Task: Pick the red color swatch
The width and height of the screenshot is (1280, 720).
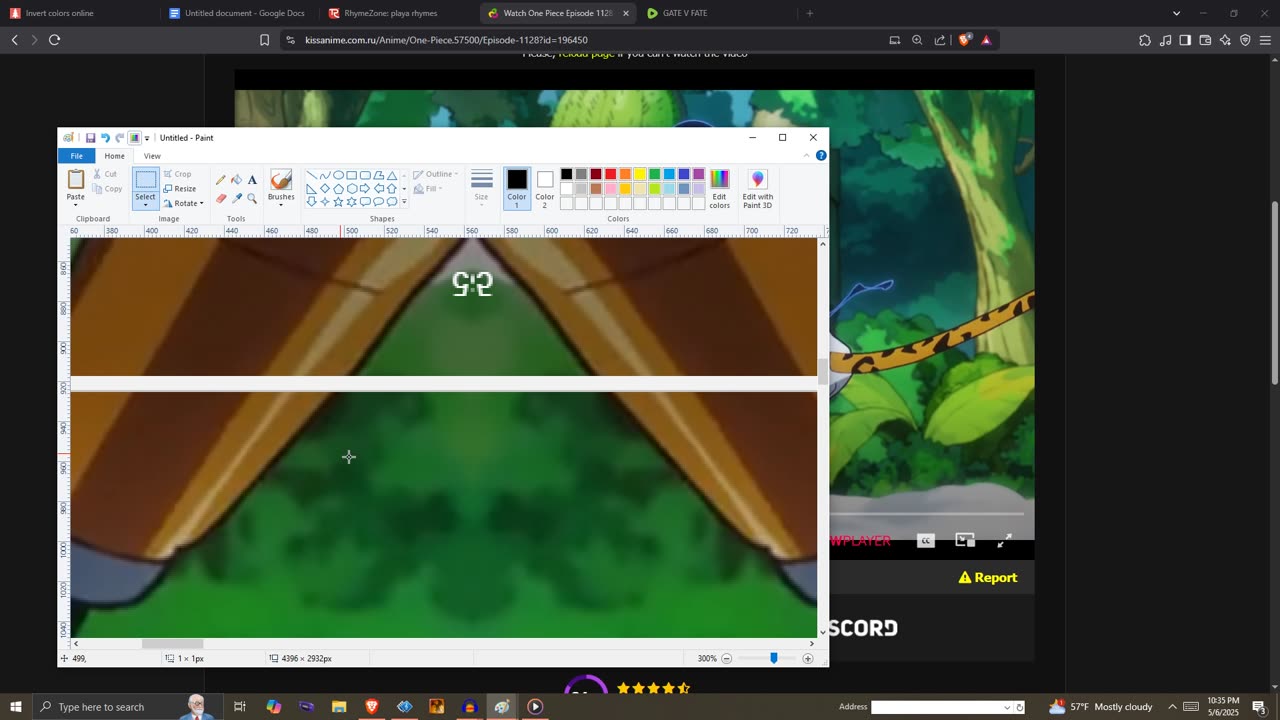Action: tap(610, 174)
